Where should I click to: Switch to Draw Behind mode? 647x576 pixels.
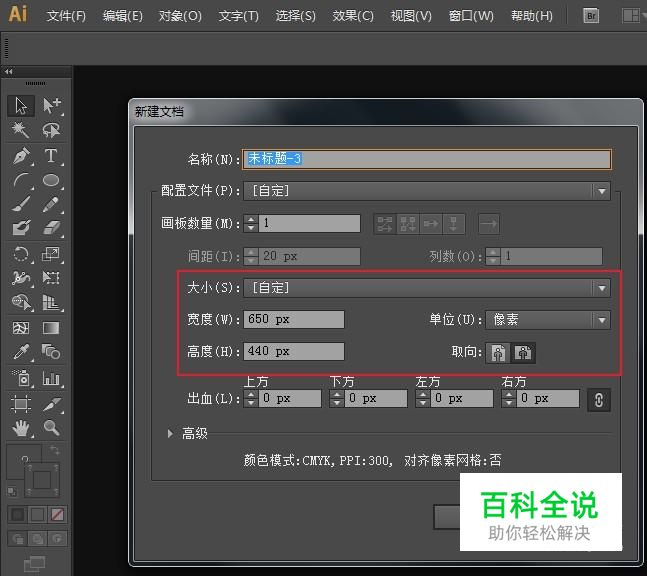pyautogui.click(x=38, y=538)
